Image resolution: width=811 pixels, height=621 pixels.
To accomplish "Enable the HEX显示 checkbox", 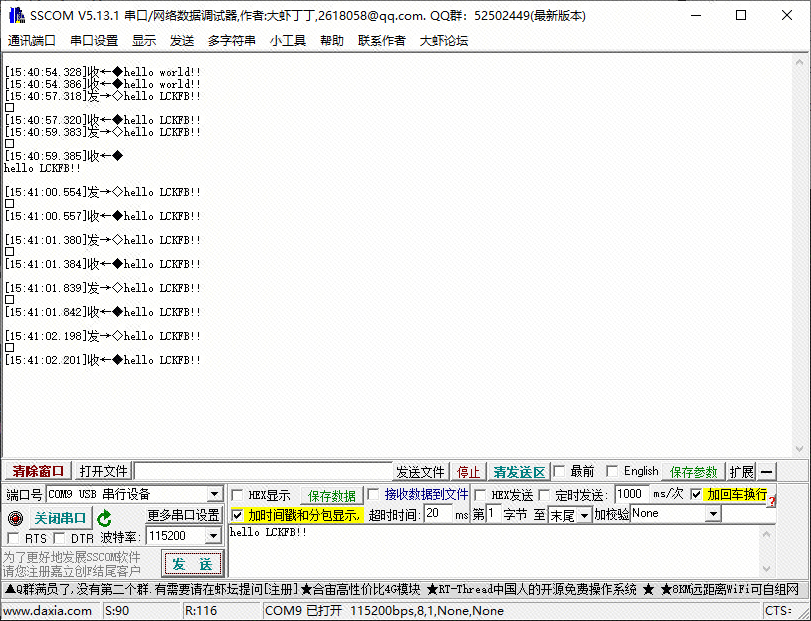I will coord(237,495).
